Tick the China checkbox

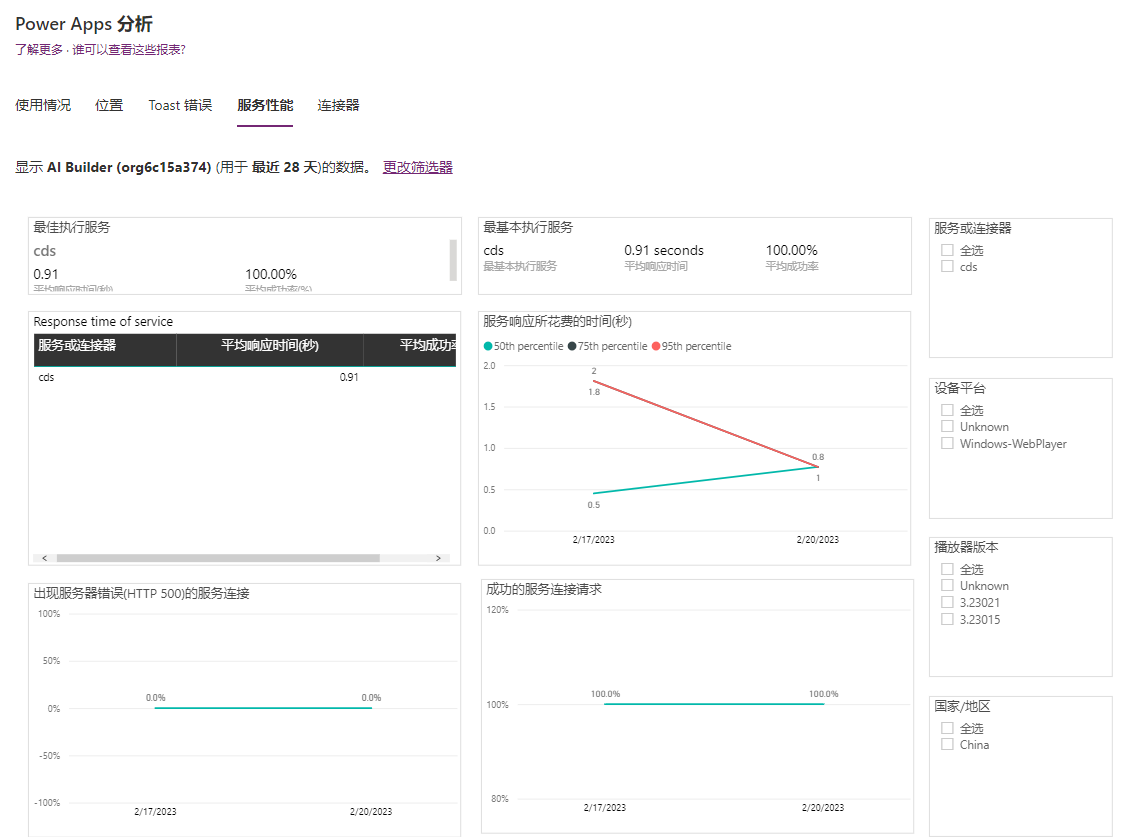pos(947,744)
